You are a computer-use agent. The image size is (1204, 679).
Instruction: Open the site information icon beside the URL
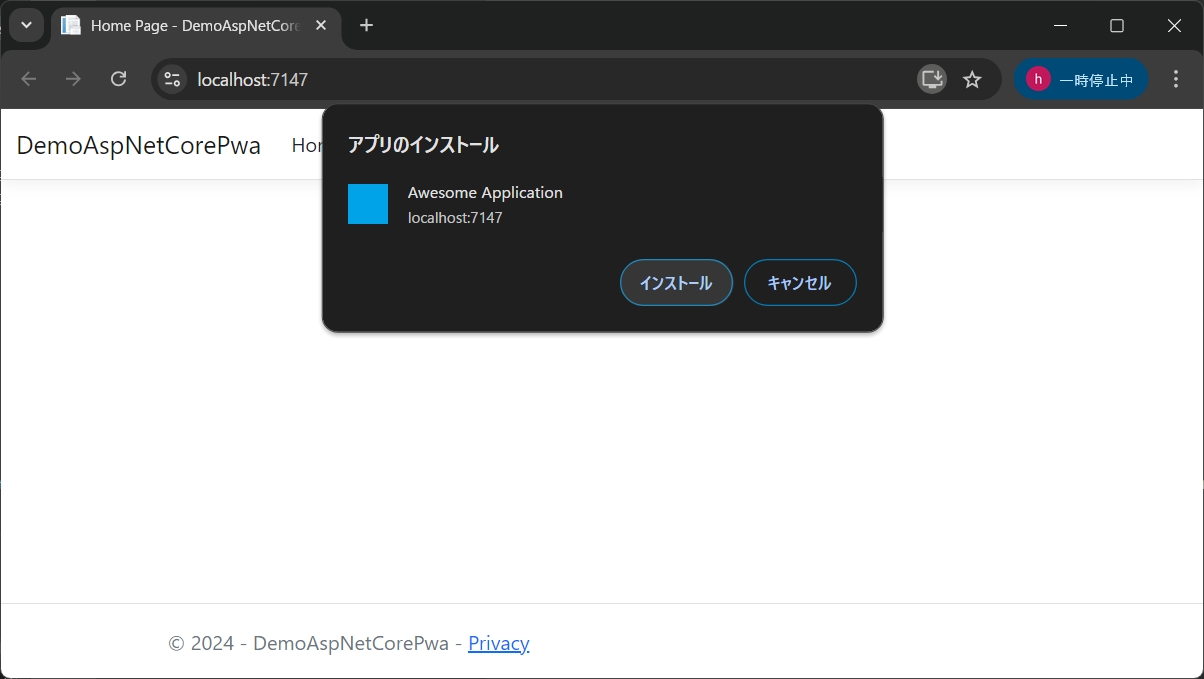[x=172, y=79]
